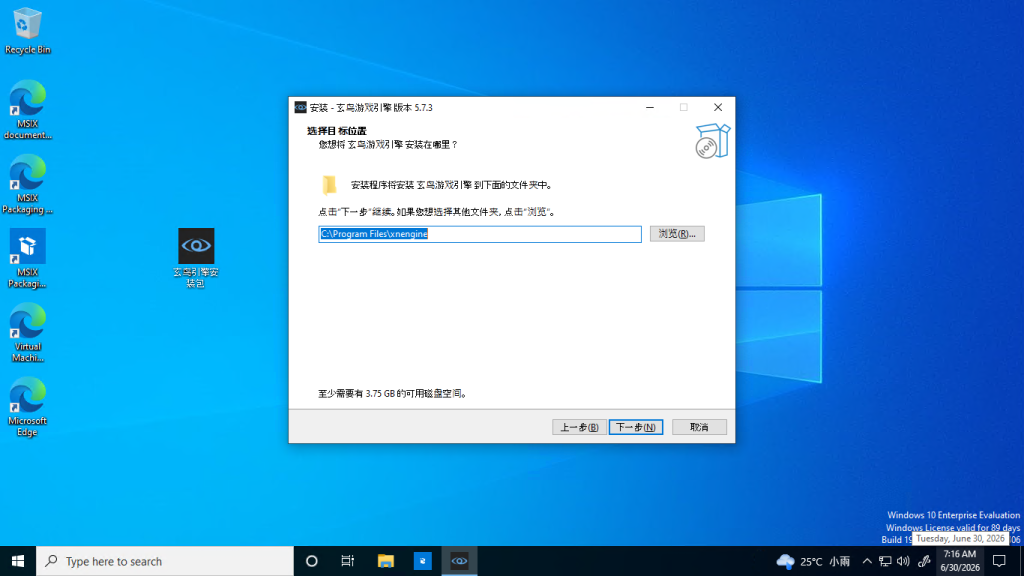Click installer title bar eye icon

tap(300, 108)
